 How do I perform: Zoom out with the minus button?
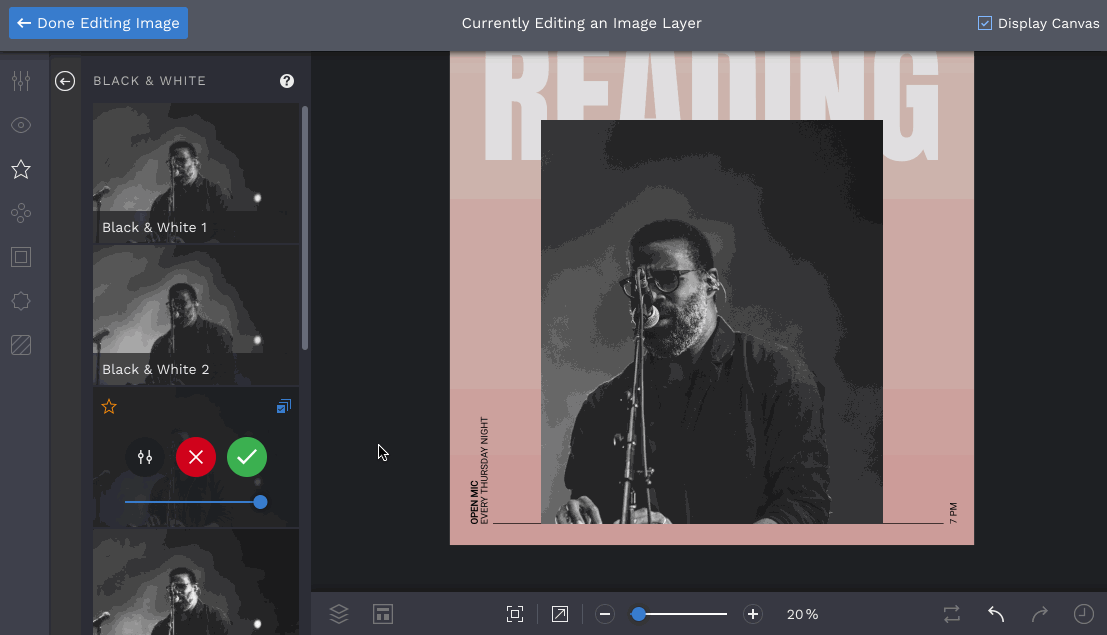point(604,614)
